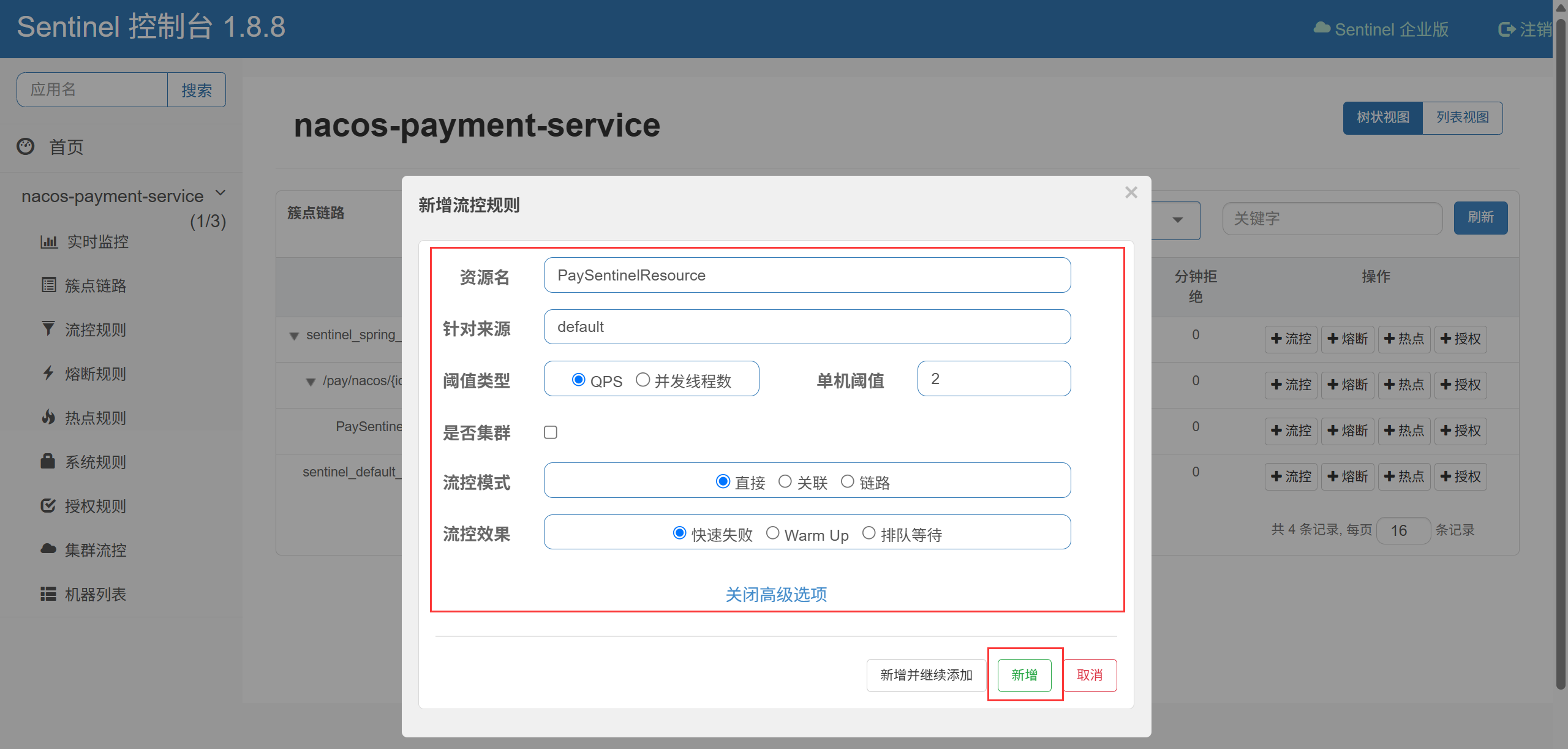Viewport: 1568px width, 749px height.
Task: Select the 并发线程数 threshold type radio
Action: point(643,380)
